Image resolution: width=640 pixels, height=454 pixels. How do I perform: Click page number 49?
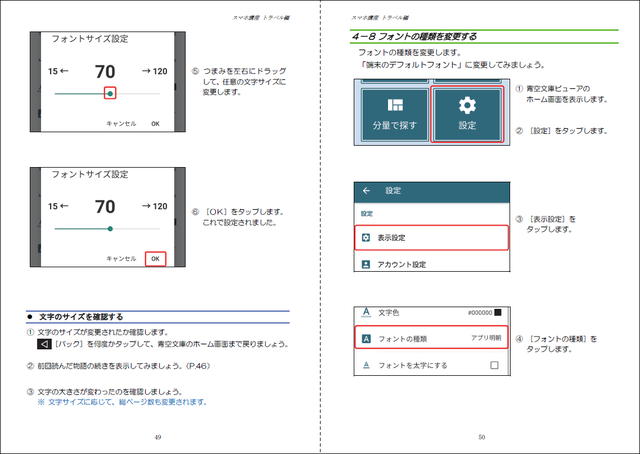pyautogui.click(x=158, y=437)
